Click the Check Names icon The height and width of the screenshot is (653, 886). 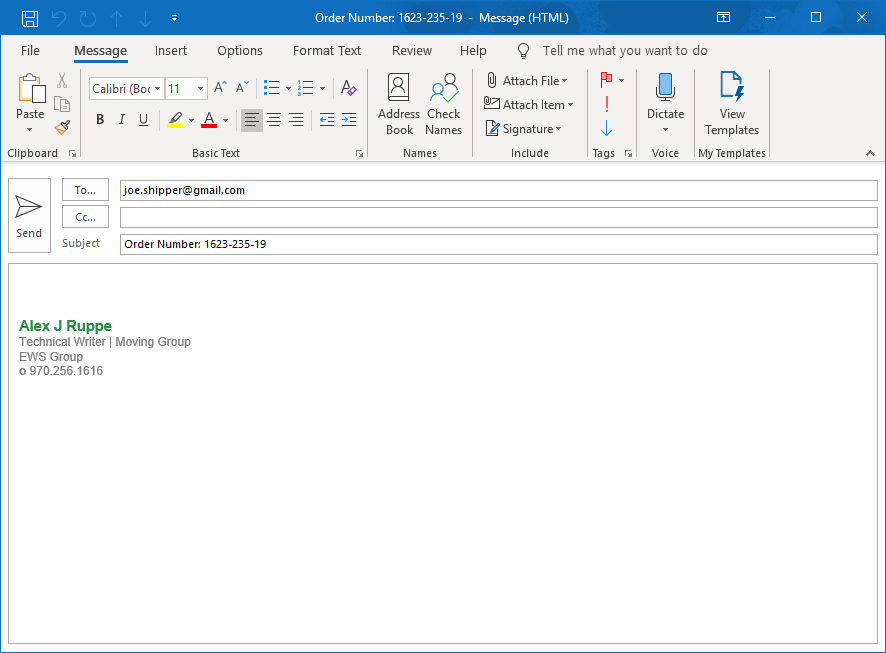[443, 104]
